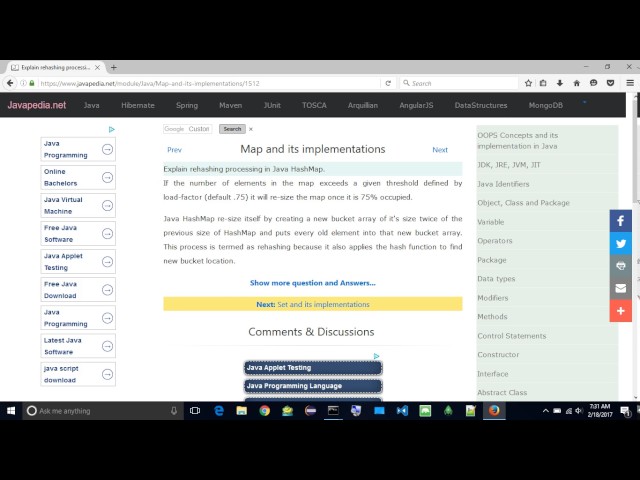
Task: Open 'JDK, JRE, JVM, JIT' topic
Action: tap(509, 165)
